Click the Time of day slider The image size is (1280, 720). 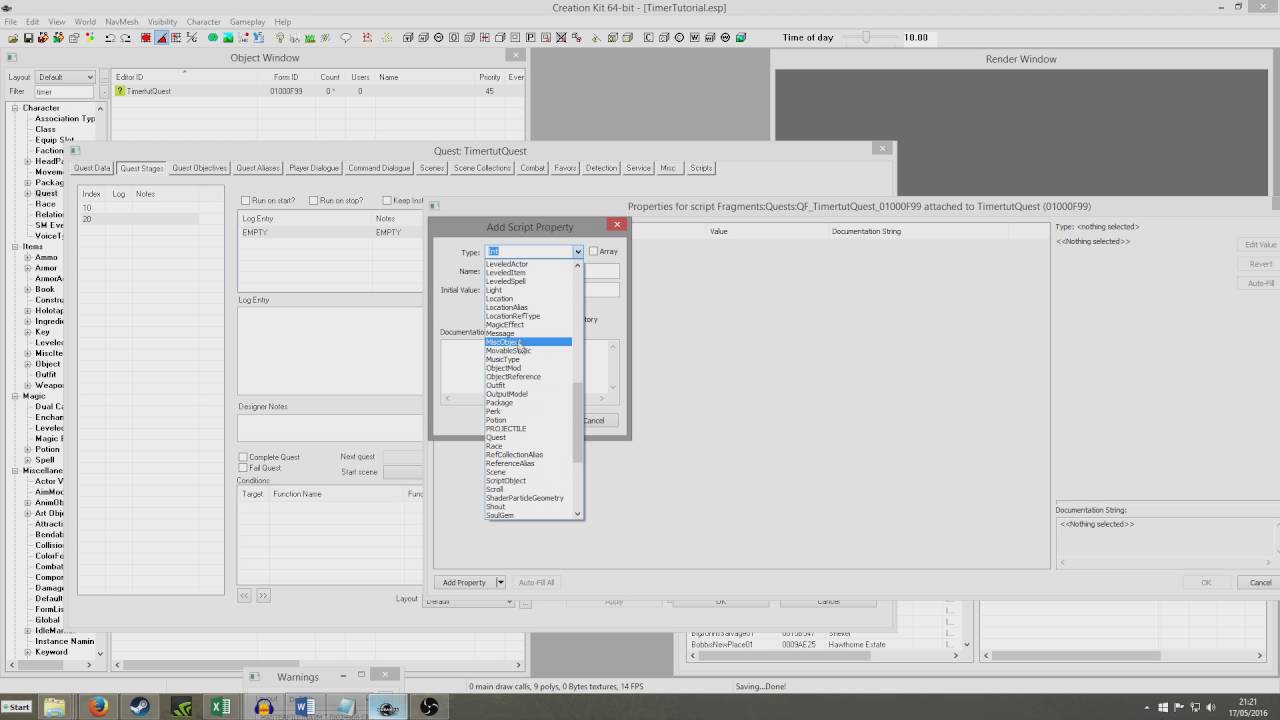(867, 38)
